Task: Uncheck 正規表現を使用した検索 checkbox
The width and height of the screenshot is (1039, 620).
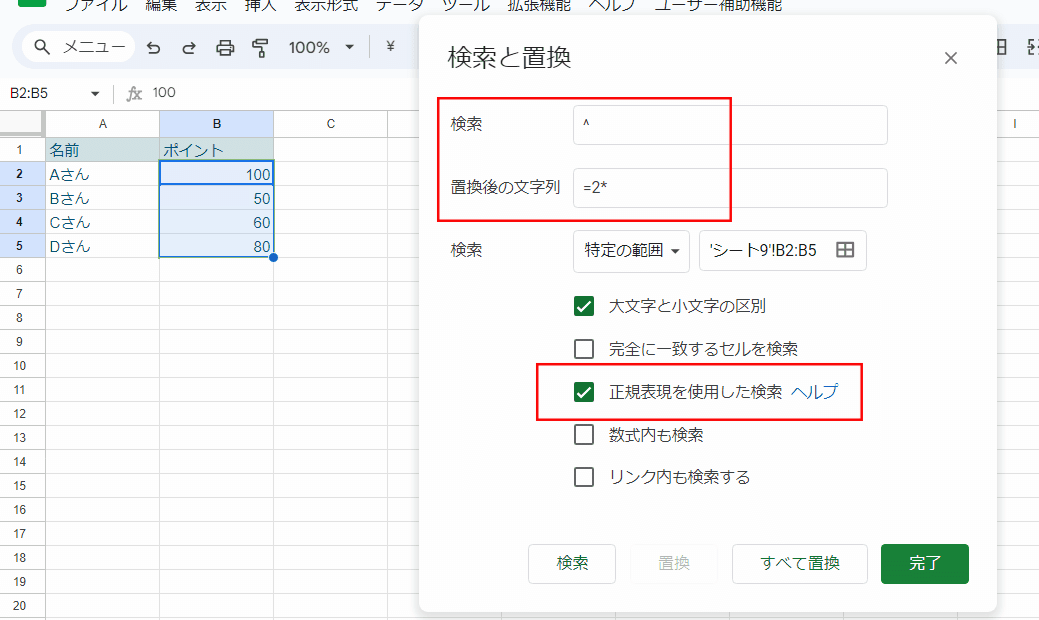Action: (x=584, y=391)
